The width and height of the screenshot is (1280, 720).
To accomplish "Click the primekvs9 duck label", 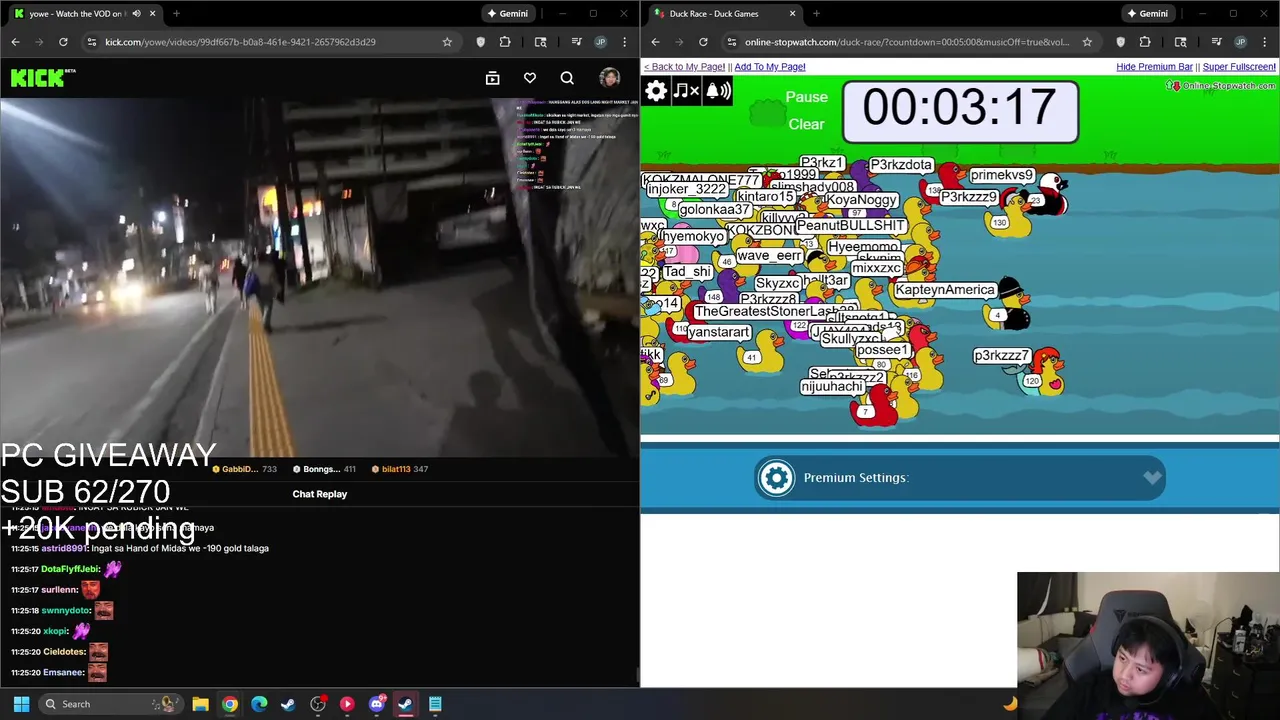I will click(x=1001, y=175).
